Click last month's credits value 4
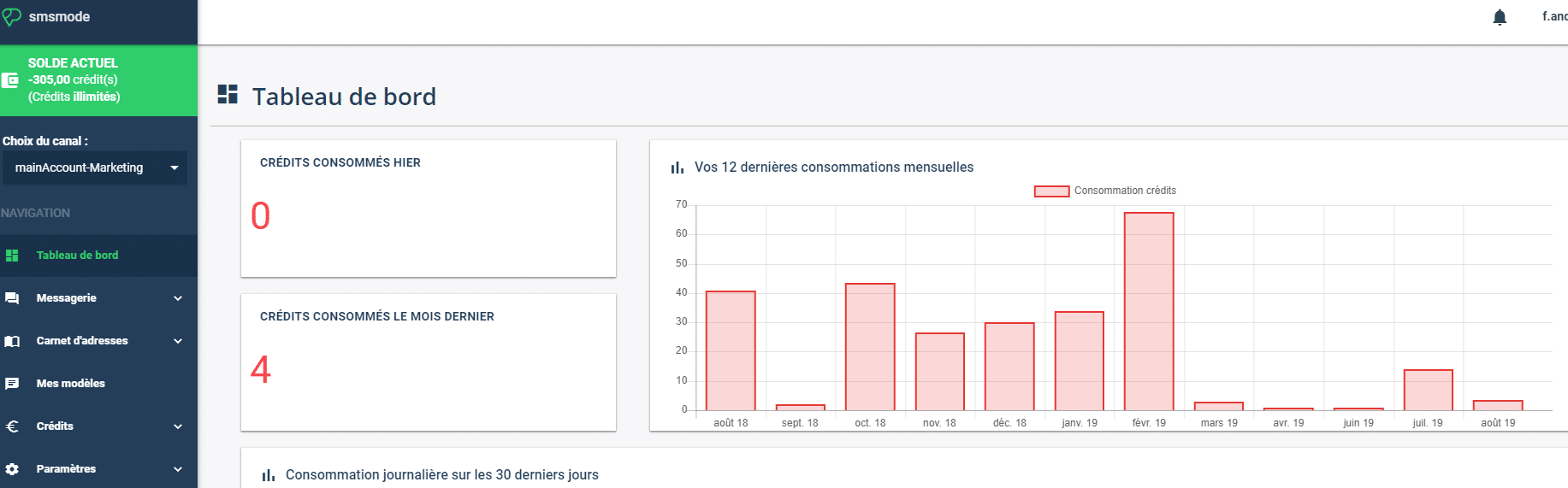 (x=260, y=369)
